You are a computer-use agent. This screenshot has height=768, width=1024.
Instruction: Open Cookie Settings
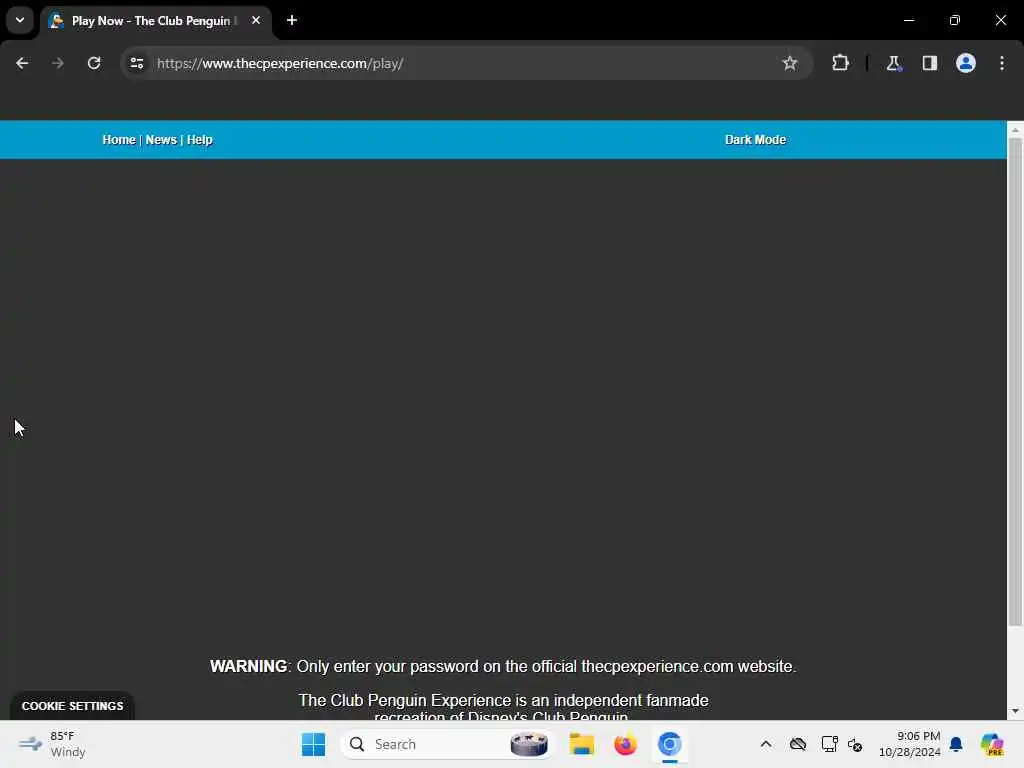click(72, 706)
